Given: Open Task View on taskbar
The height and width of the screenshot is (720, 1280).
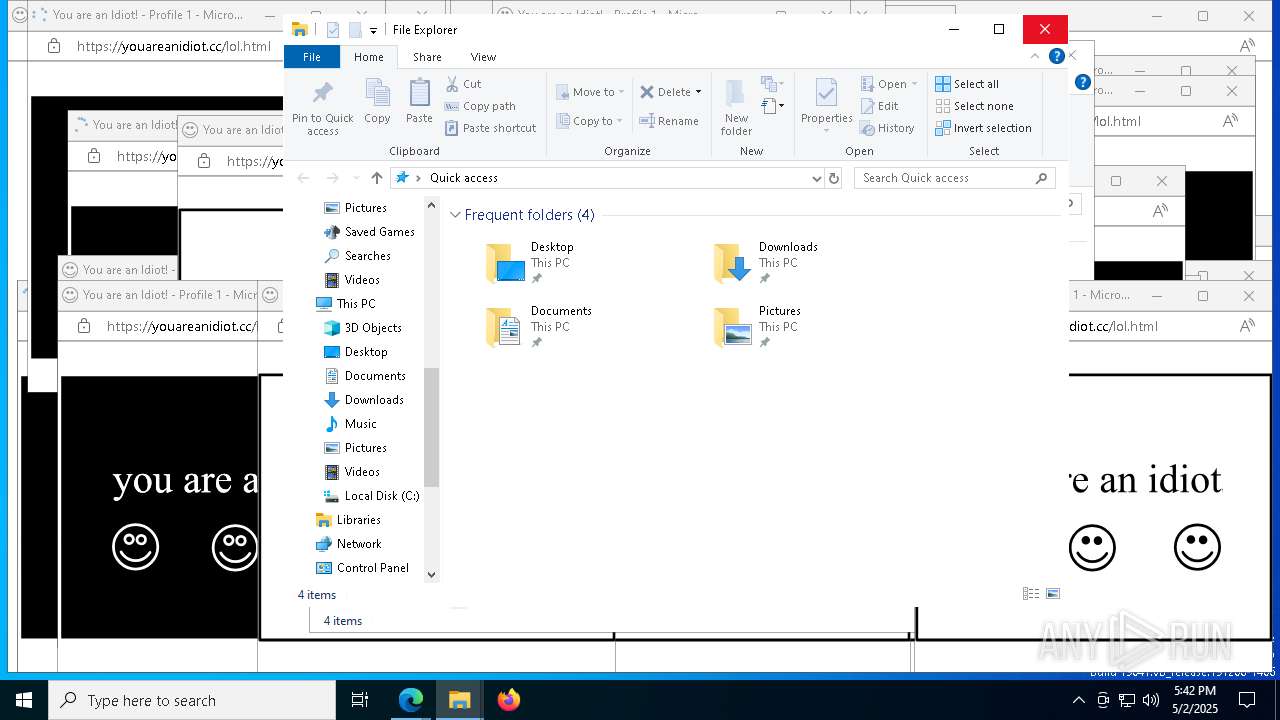Looking at the screenshot, I should pyautogui.click(x=360, y=700).
